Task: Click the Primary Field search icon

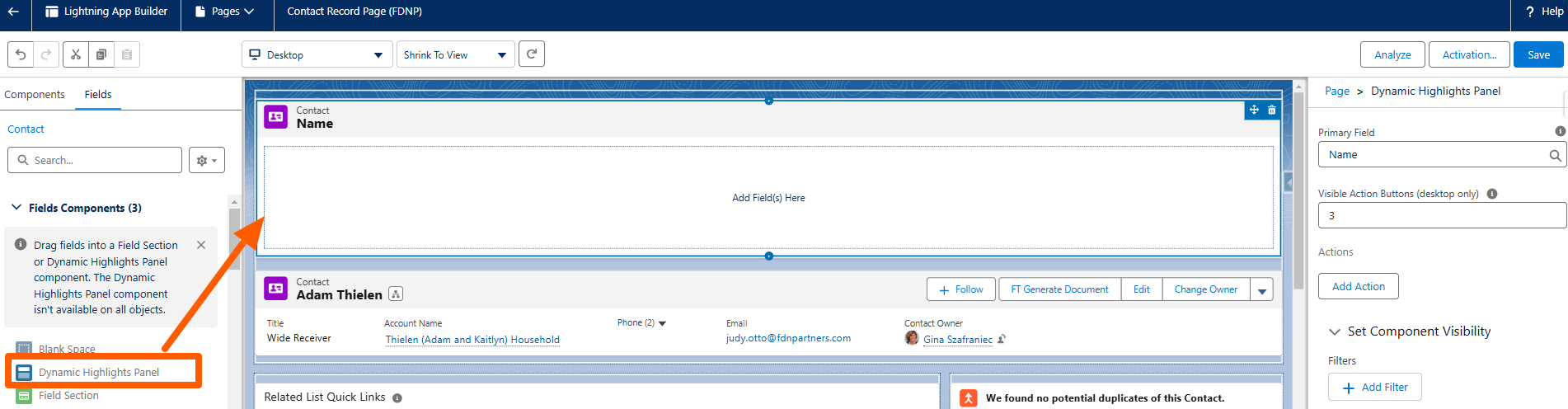Action: click(x=1555, y=155)
